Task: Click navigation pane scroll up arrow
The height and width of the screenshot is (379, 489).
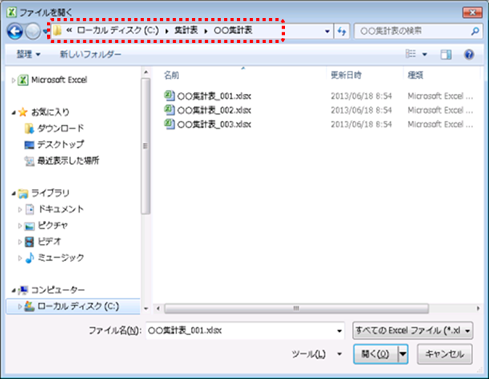Action: tap(146, 72)
